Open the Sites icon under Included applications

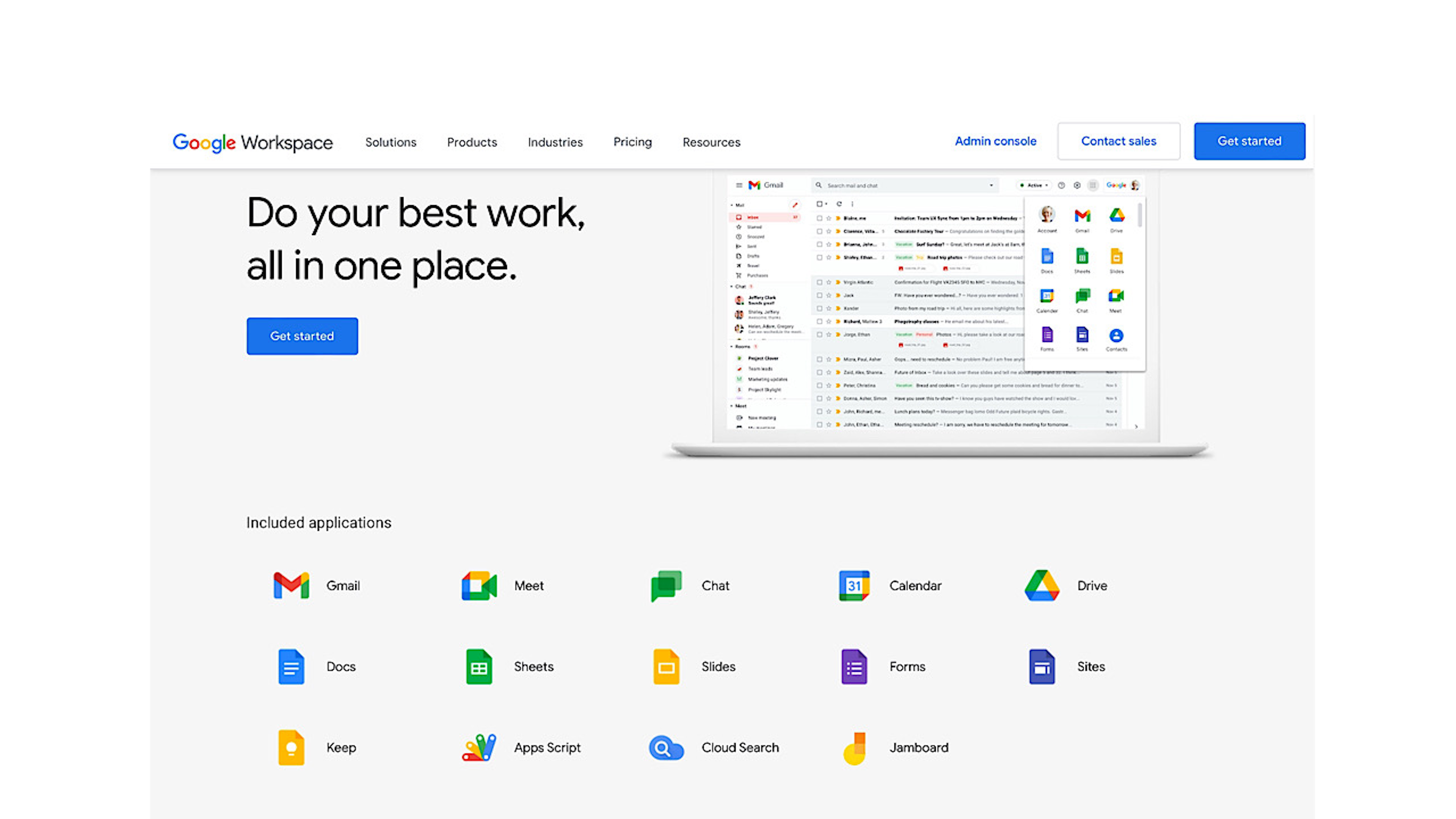click(x=1042, y=667)
